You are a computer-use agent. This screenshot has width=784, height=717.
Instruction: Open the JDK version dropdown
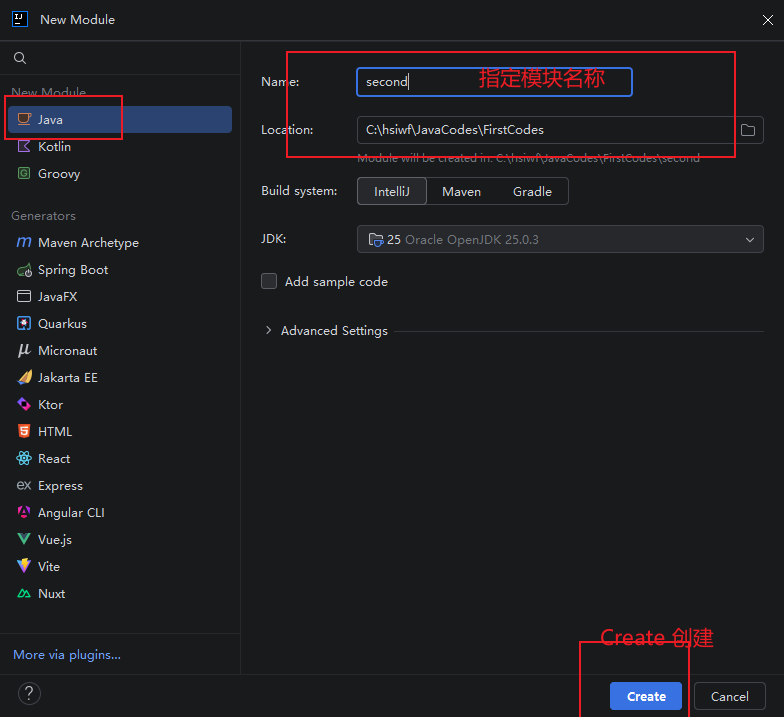560,239
